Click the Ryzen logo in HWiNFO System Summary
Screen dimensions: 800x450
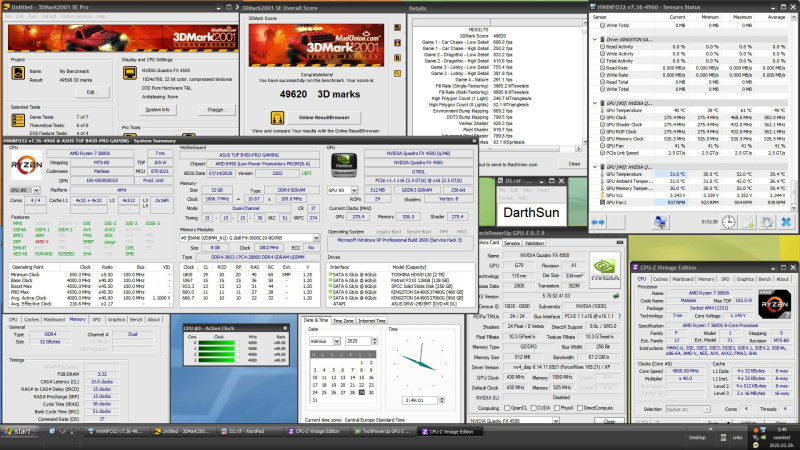pyautogui.click(x=27, y=165)
